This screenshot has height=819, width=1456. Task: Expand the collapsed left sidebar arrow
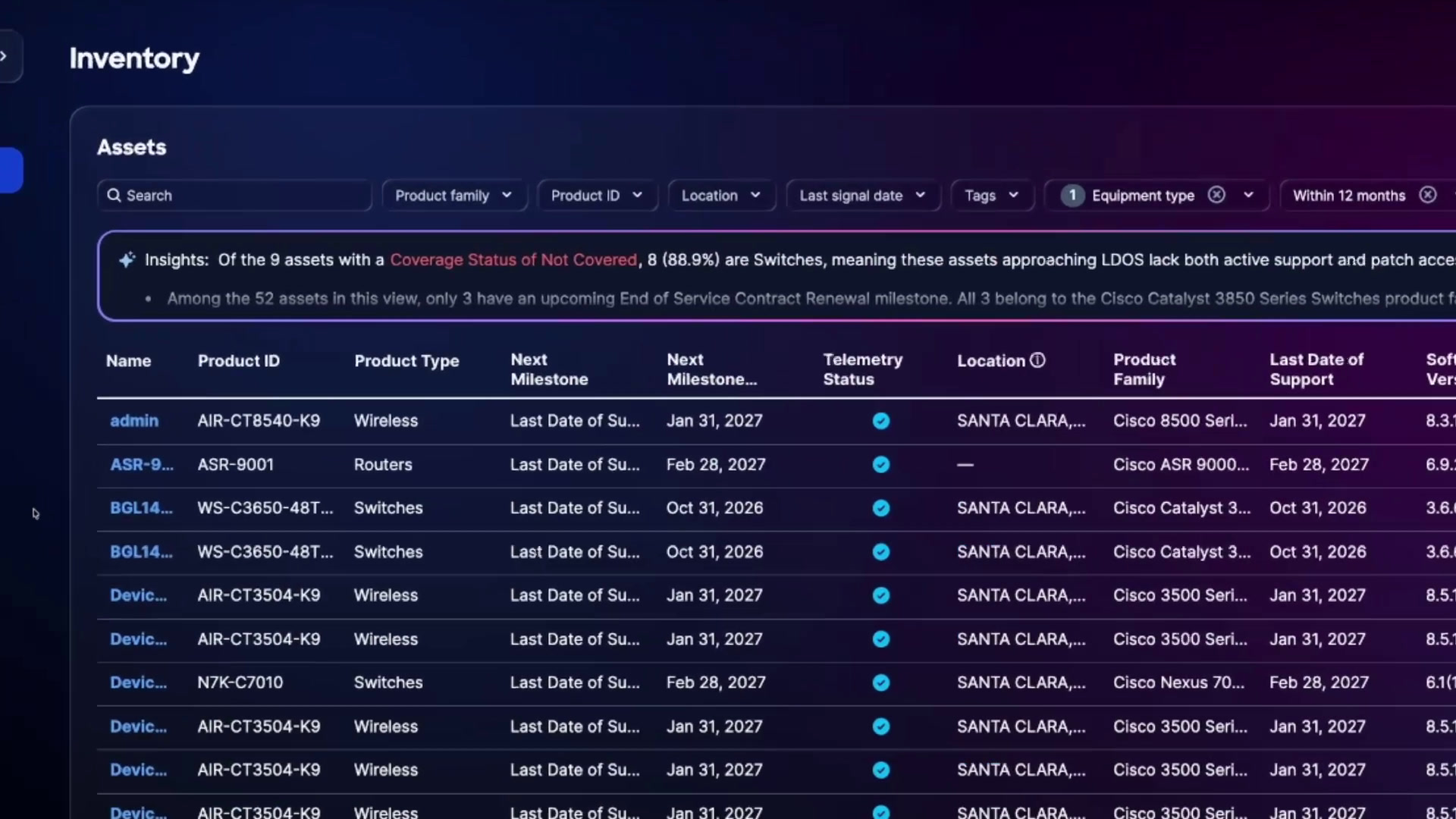5,56
